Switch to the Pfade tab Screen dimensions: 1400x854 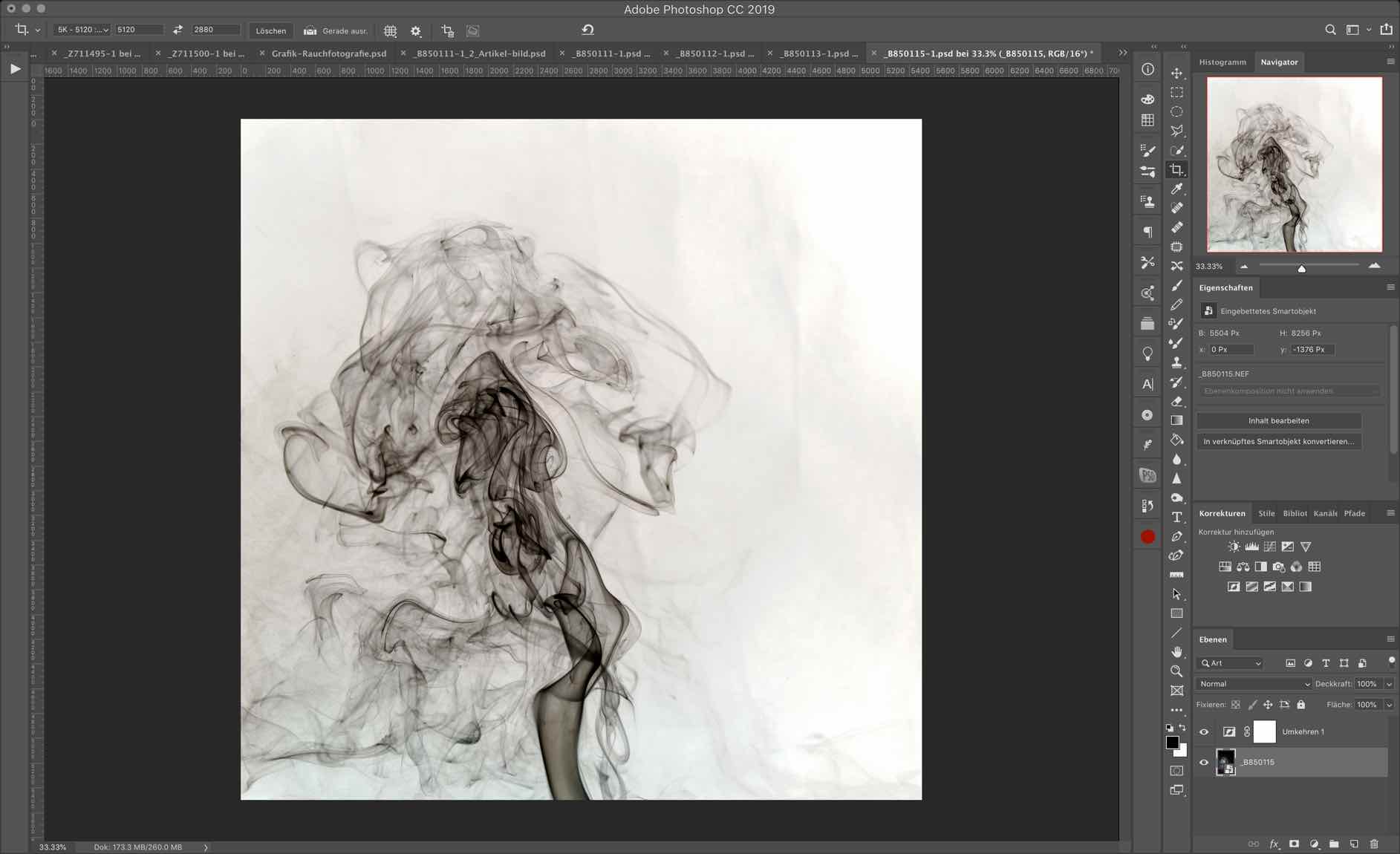1354,513
